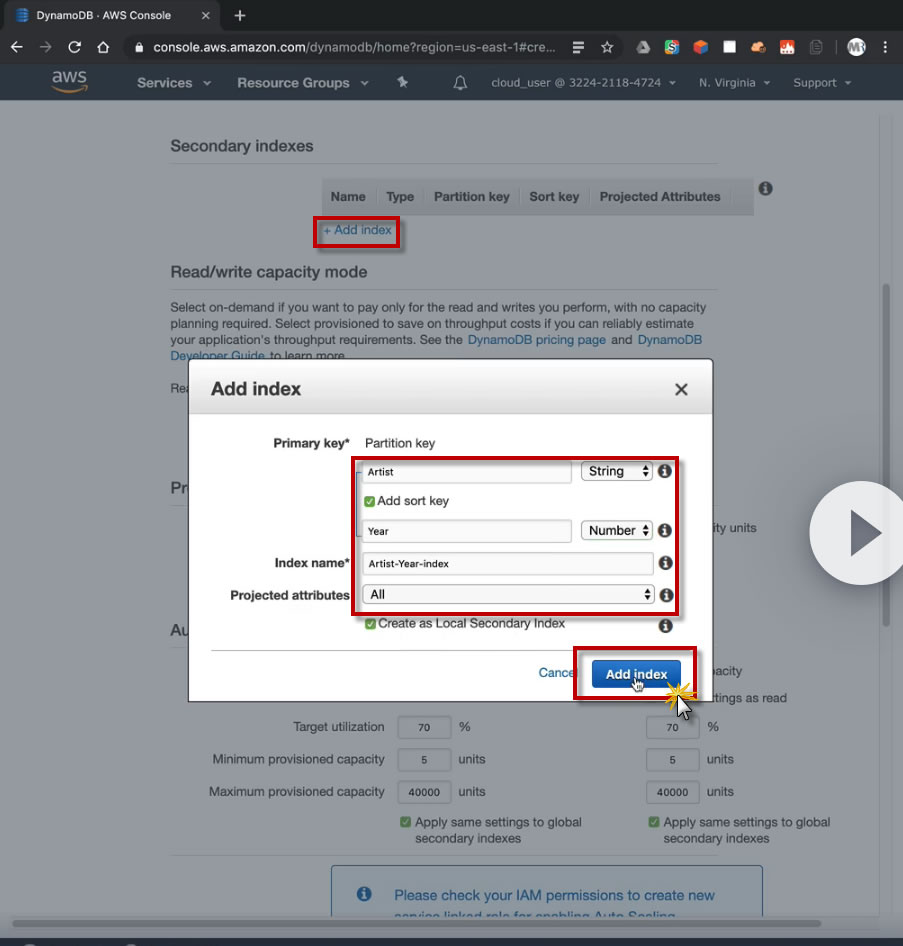The width and height of the screenshot is (903, 946).
Task: Open a new browser tab
Action: pos(240,16)
